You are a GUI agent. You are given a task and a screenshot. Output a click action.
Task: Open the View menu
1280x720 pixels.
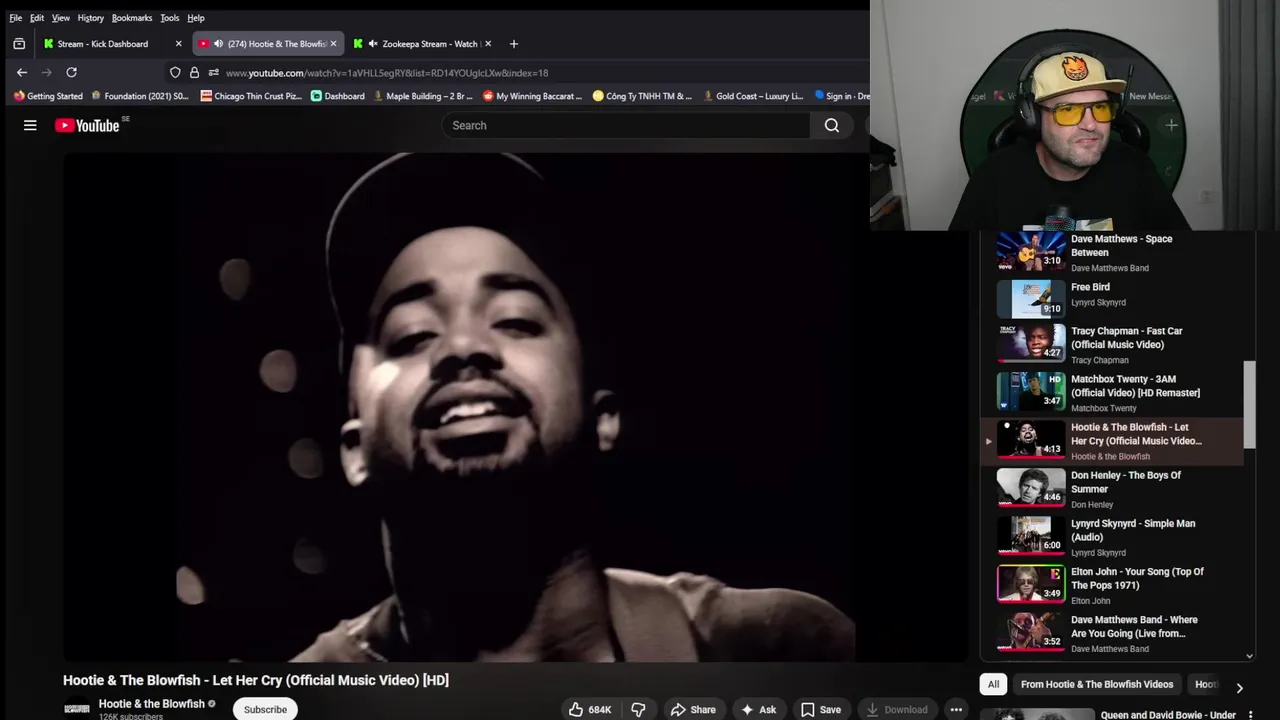coord(61,18)
